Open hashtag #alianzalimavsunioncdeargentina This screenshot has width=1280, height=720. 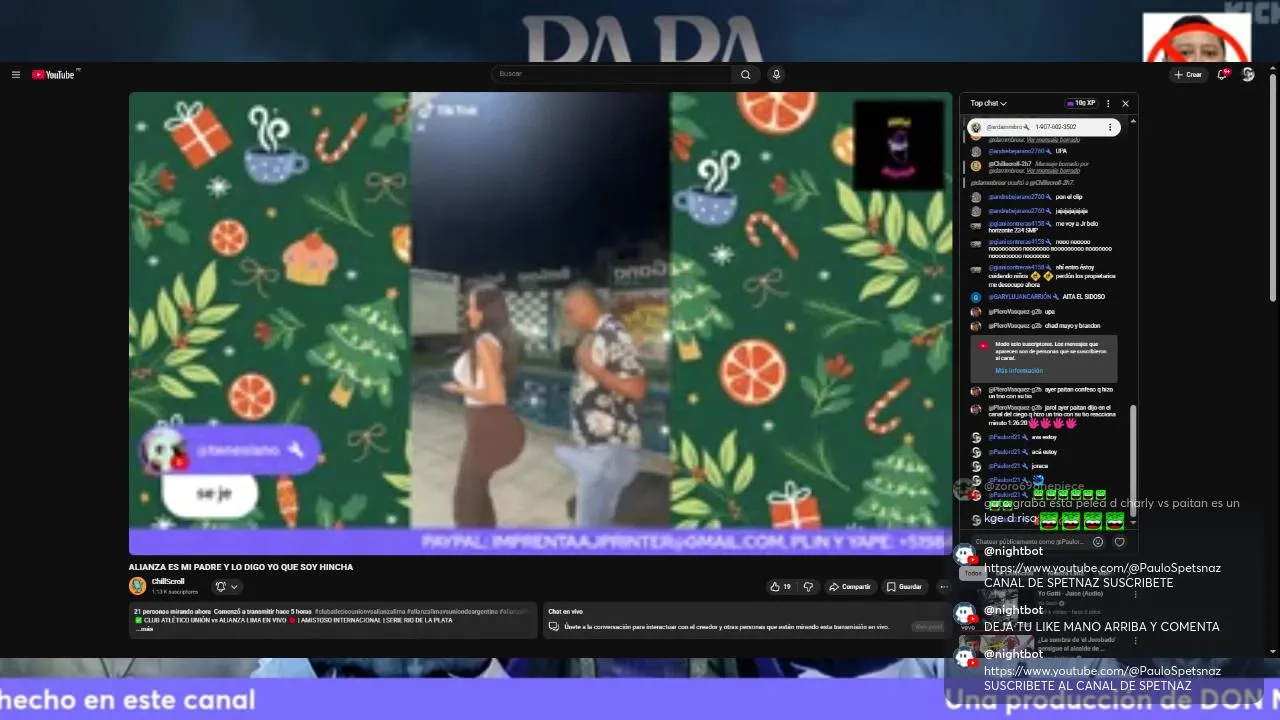[452, 611]
